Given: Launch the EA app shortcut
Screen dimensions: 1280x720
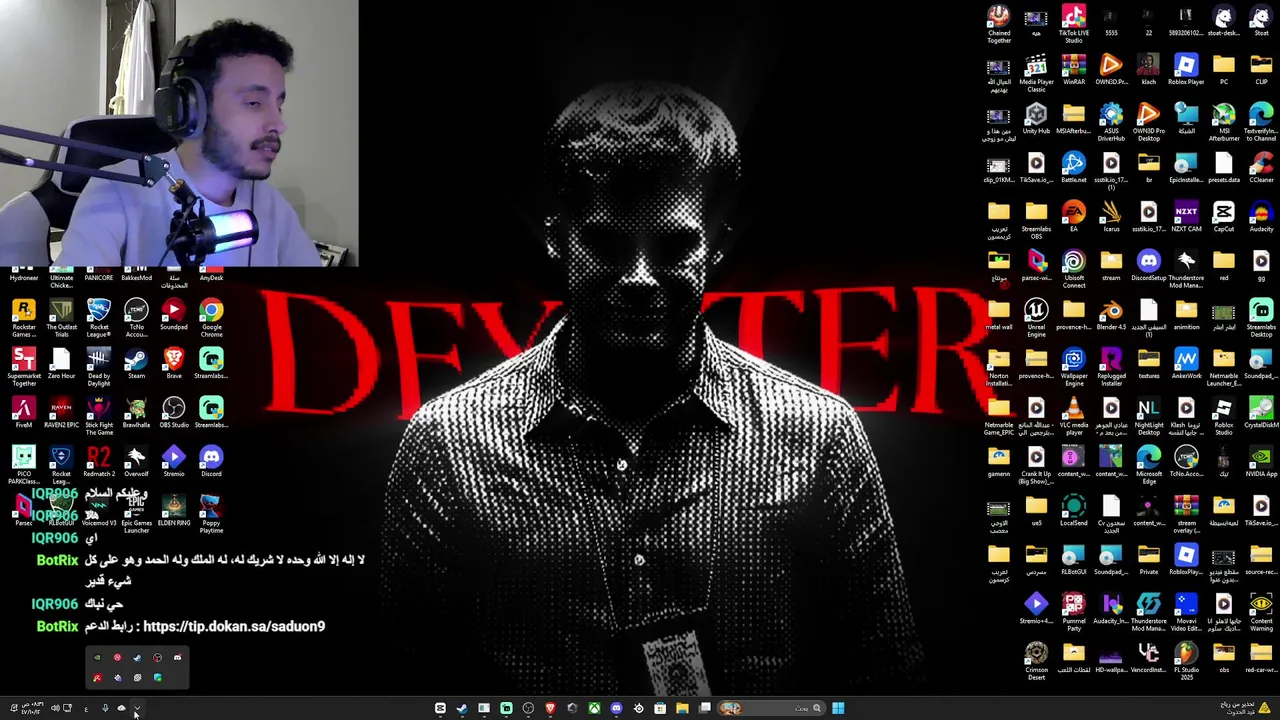Looking at the screenshot, I should click(x=1074, y=218).
